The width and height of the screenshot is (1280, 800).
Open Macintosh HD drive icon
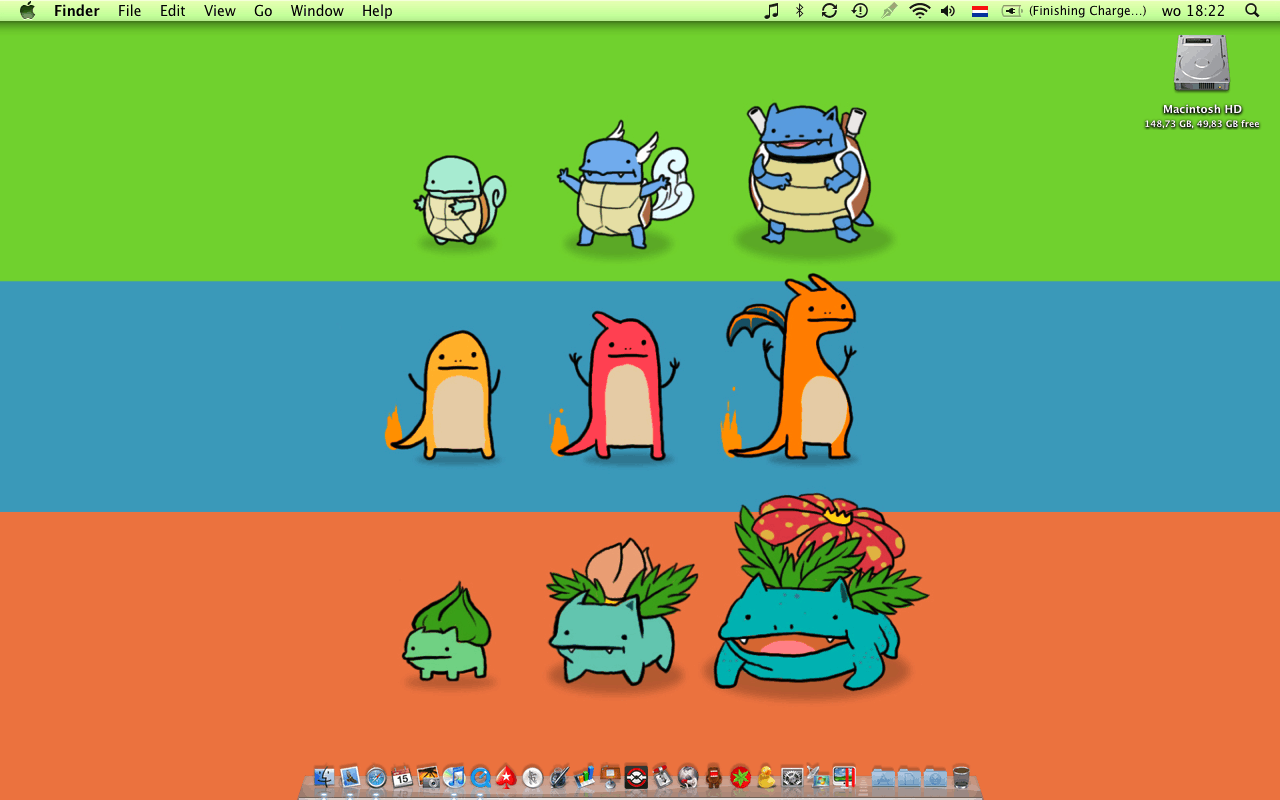pyautogui.click(x=1202, y=65)
